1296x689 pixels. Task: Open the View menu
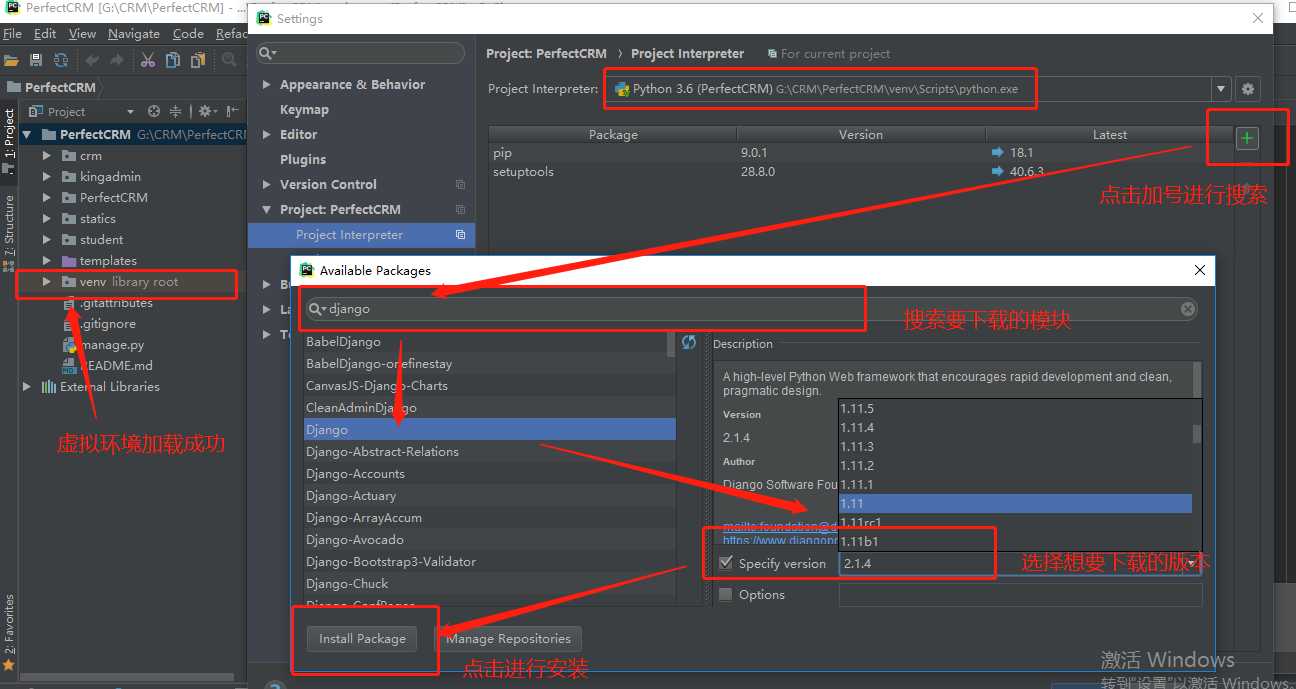[82, 33]
